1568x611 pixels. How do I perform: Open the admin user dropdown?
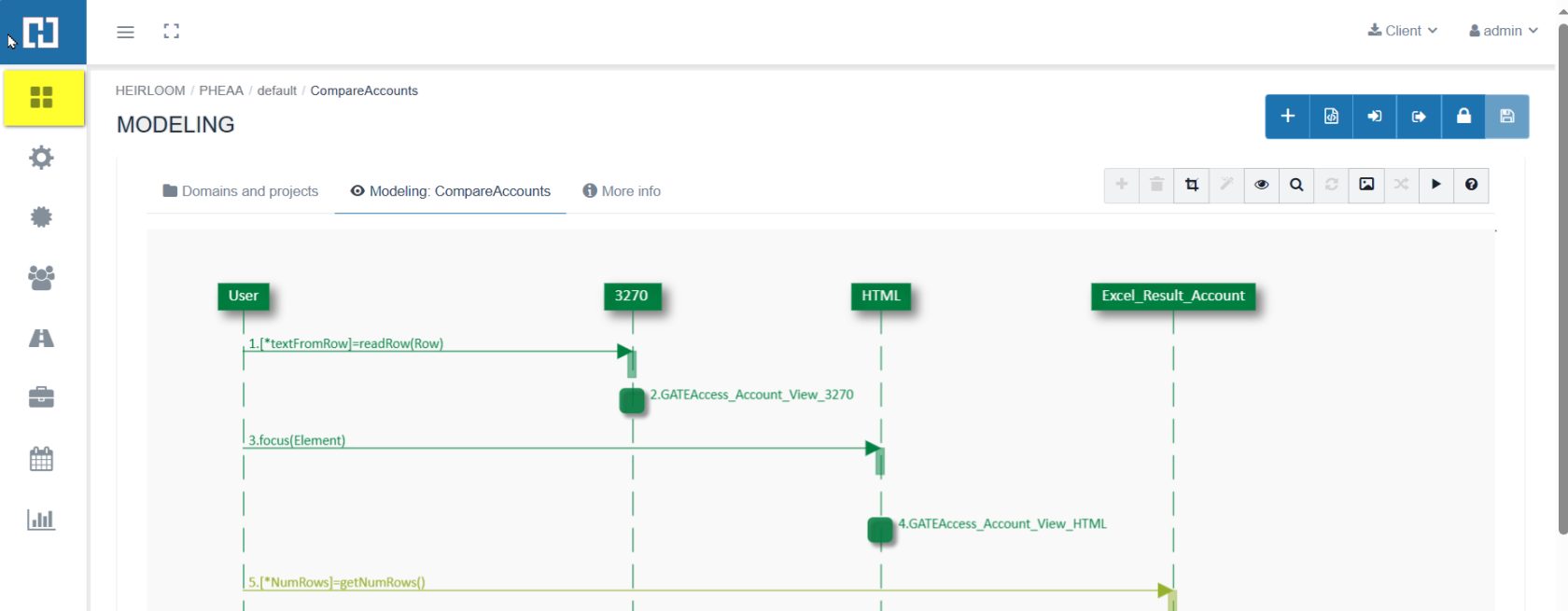click(x=1503, y=31)
